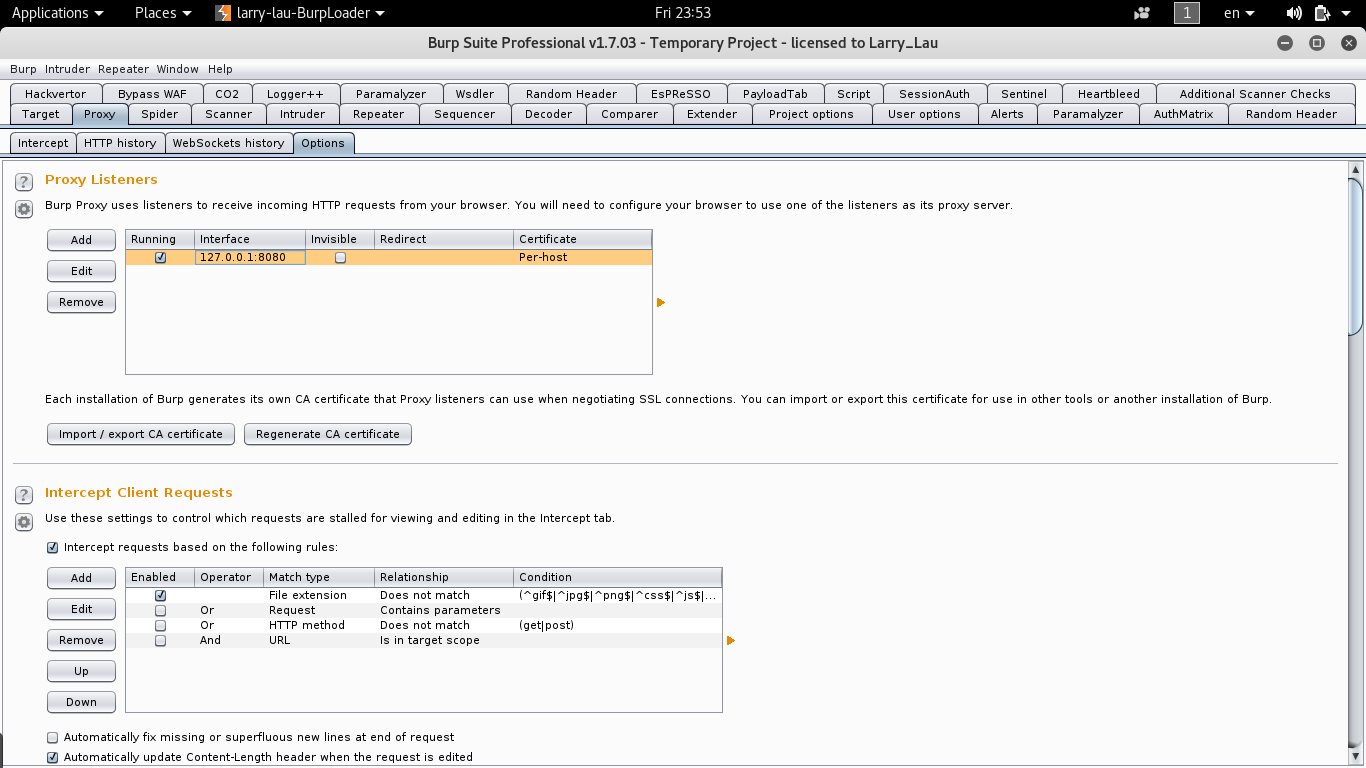This screenshot has height=768, width=1366.
Task: Click orange arrow beside the proxy listeners table
Action: [x=661, y=302]
